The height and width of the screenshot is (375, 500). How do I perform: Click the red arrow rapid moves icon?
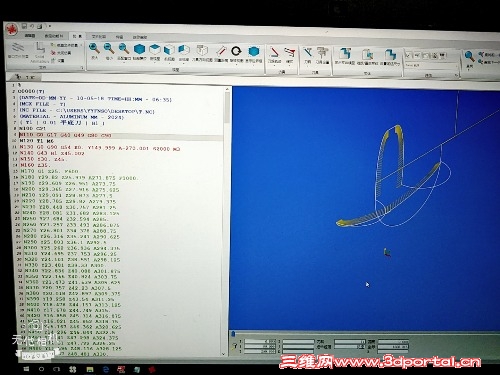pos(290,53)
